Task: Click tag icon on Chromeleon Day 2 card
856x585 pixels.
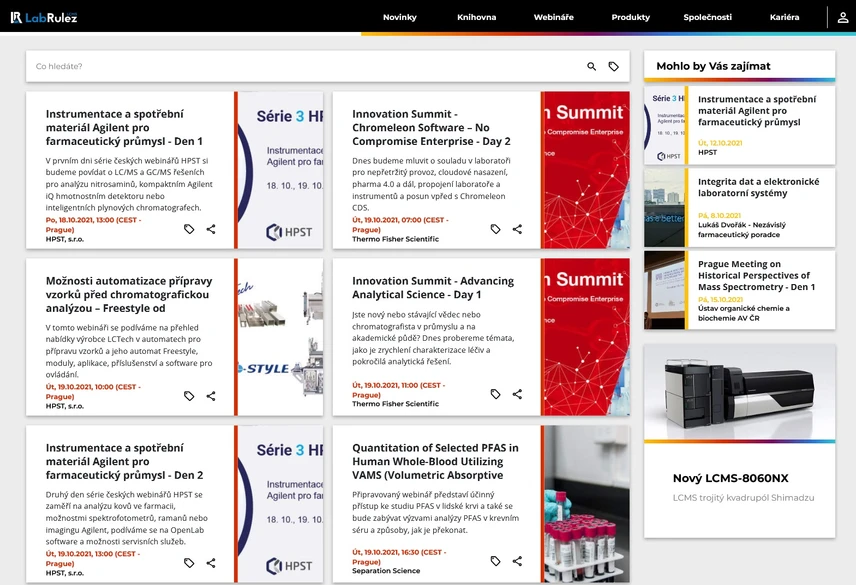Action: click(x=495, y=229)
